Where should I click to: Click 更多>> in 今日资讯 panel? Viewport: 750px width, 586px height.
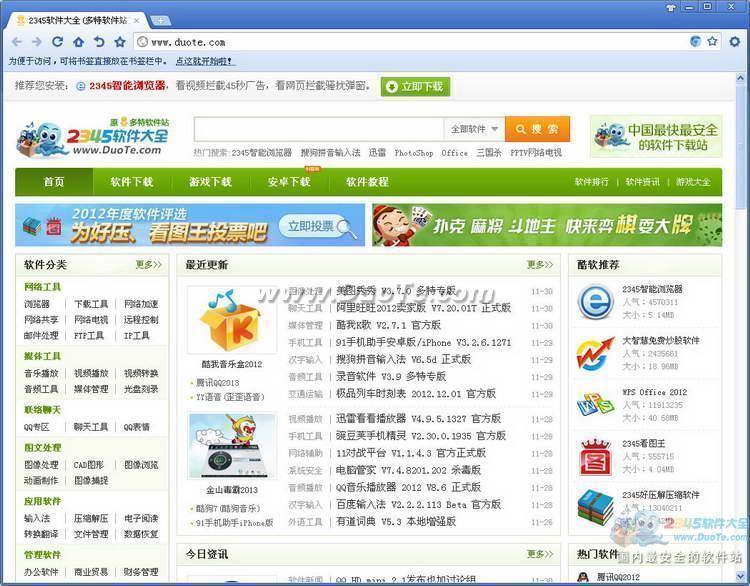(x=540, y=553)
